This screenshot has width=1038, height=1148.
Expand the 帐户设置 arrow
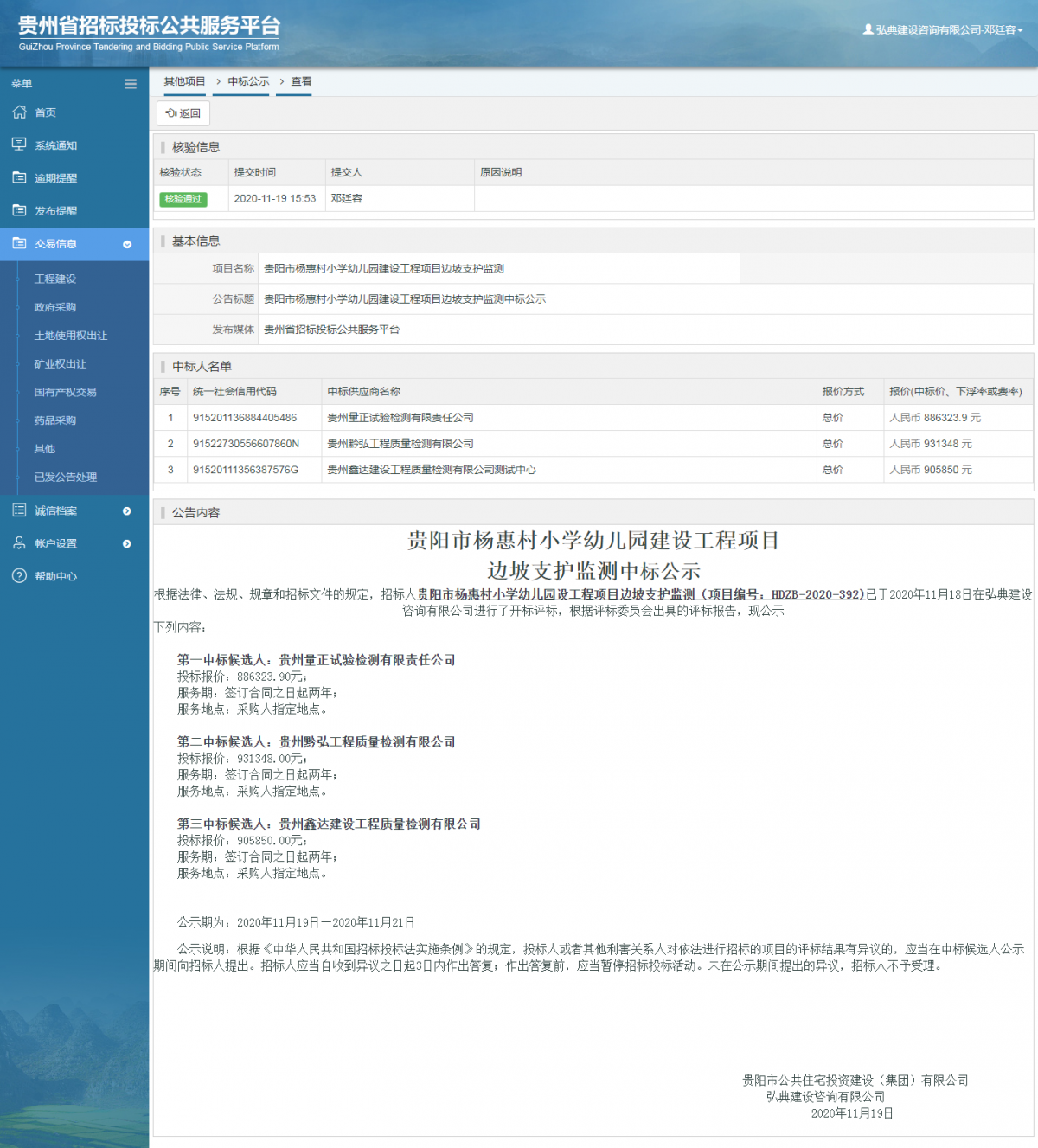click(127, 544)
